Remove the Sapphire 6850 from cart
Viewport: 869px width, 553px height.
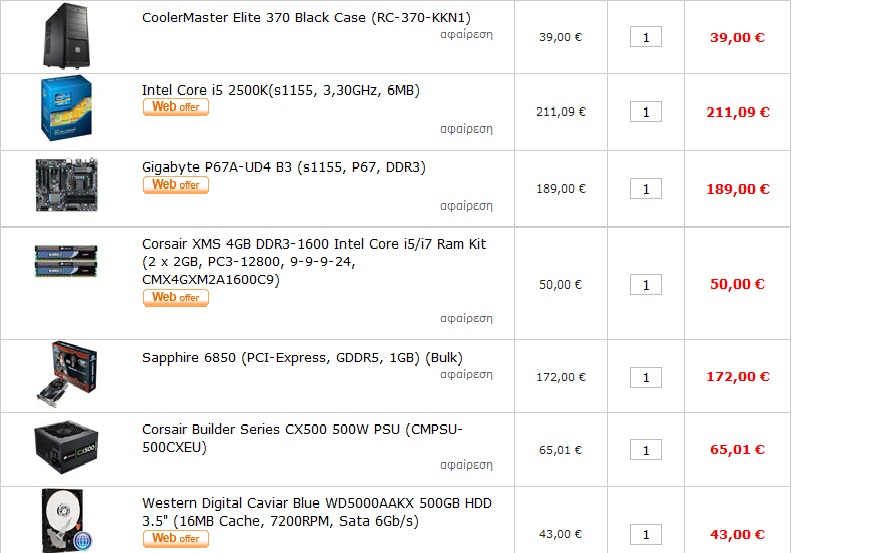(x=466, y=375)
